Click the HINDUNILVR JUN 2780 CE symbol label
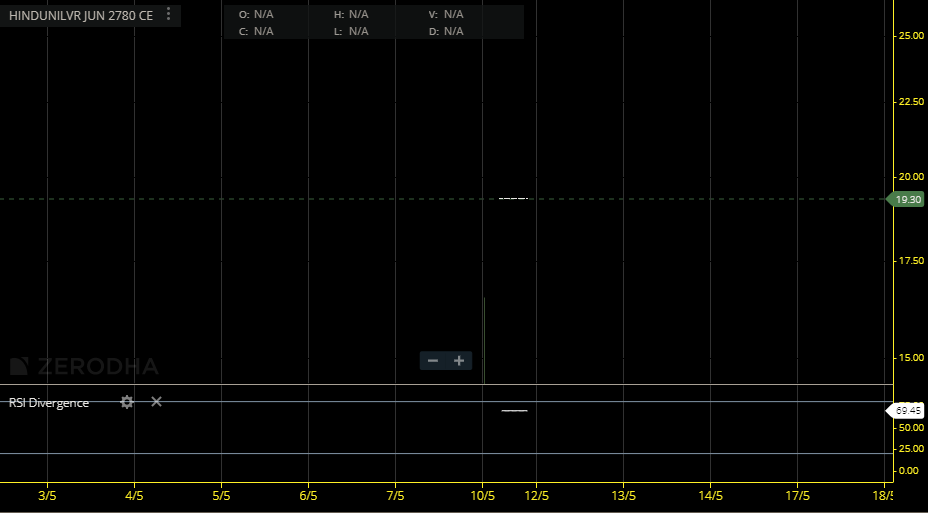The image size is (928, 513). pos(80,16)
